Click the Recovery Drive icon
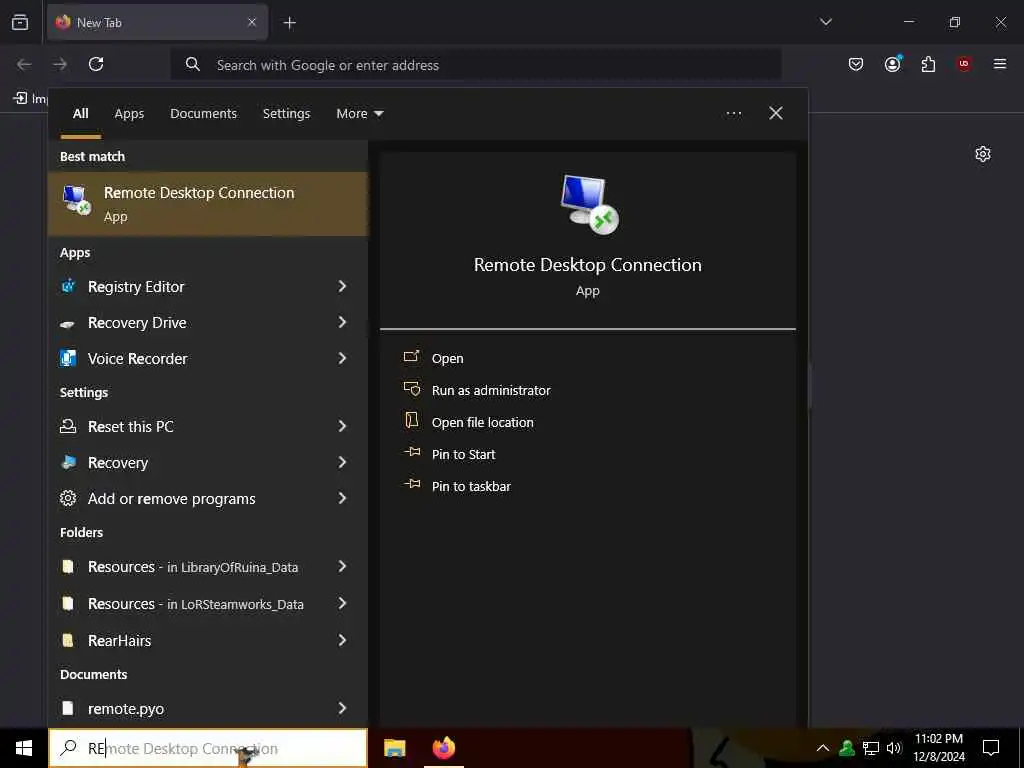Viewport: 1024px width, 768px height. click(67, 324)
